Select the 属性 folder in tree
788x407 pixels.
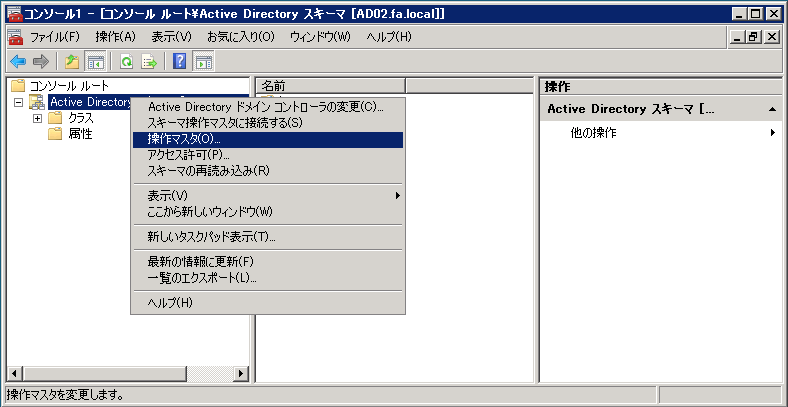[80, 134]
